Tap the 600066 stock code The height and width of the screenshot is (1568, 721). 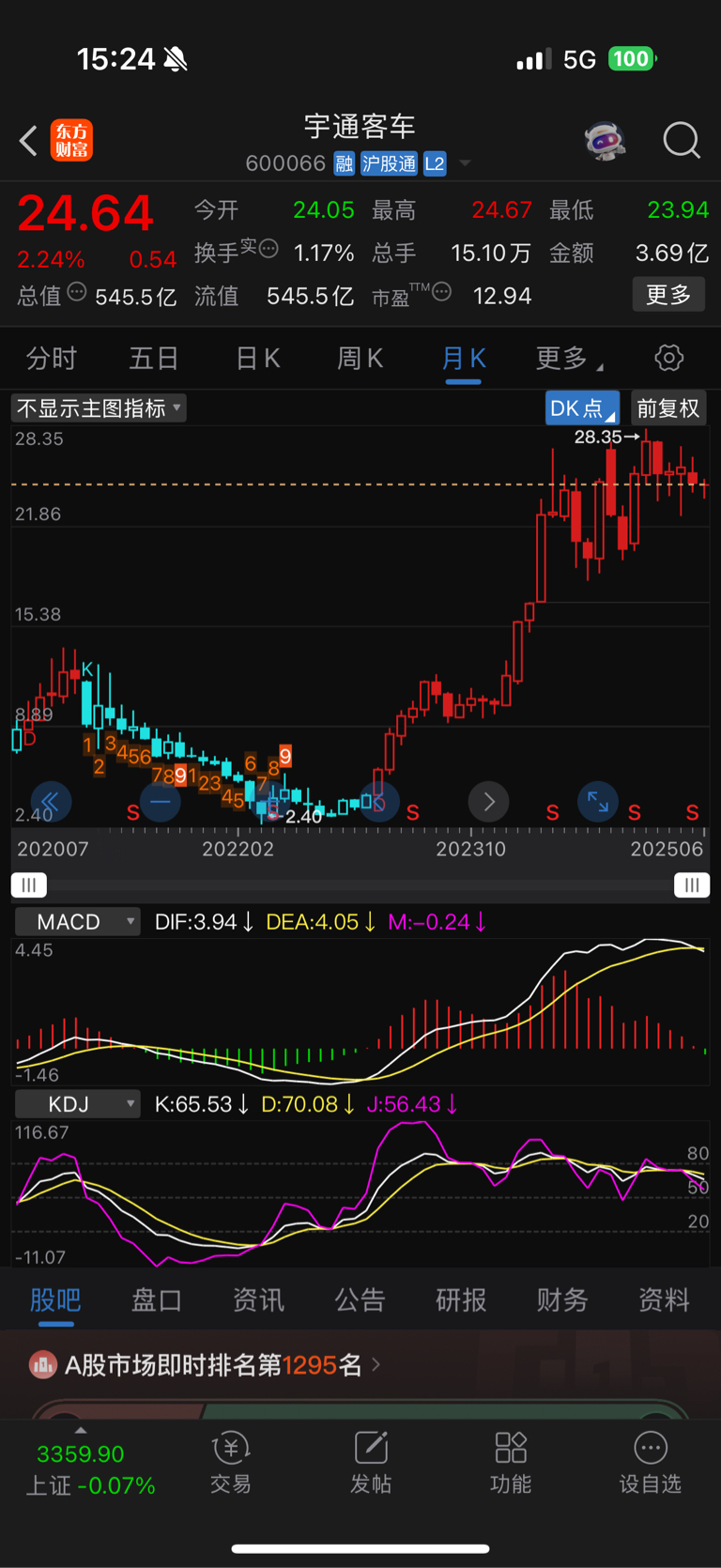coord(285,163)
